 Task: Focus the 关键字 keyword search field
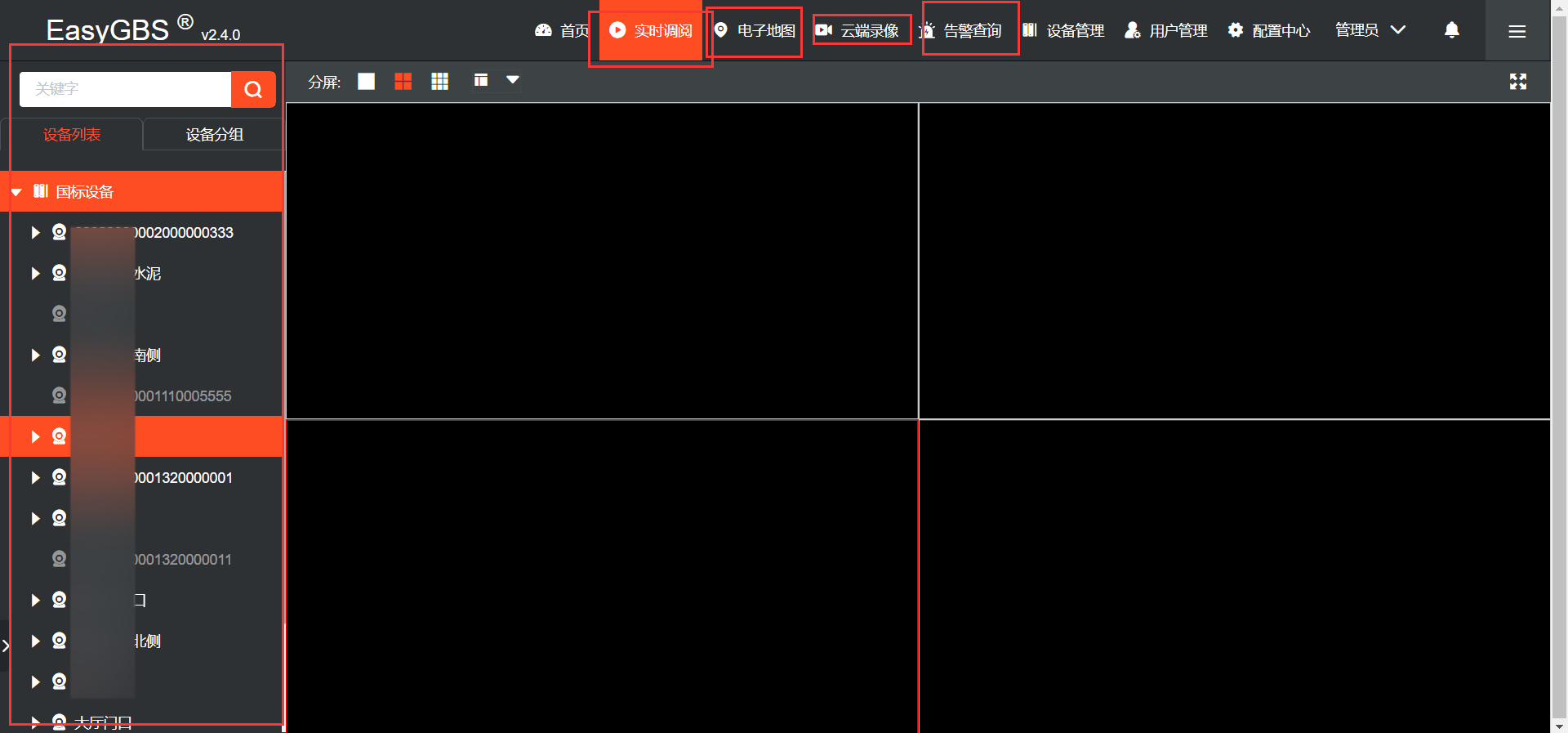(x=126, y=89)
